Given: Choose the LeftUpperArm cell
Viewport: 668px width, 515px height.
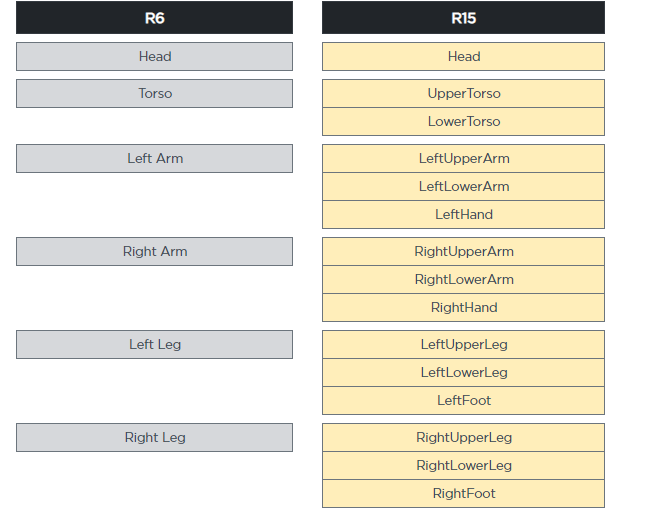Looking at the screenshot, I should coord(463,158).
